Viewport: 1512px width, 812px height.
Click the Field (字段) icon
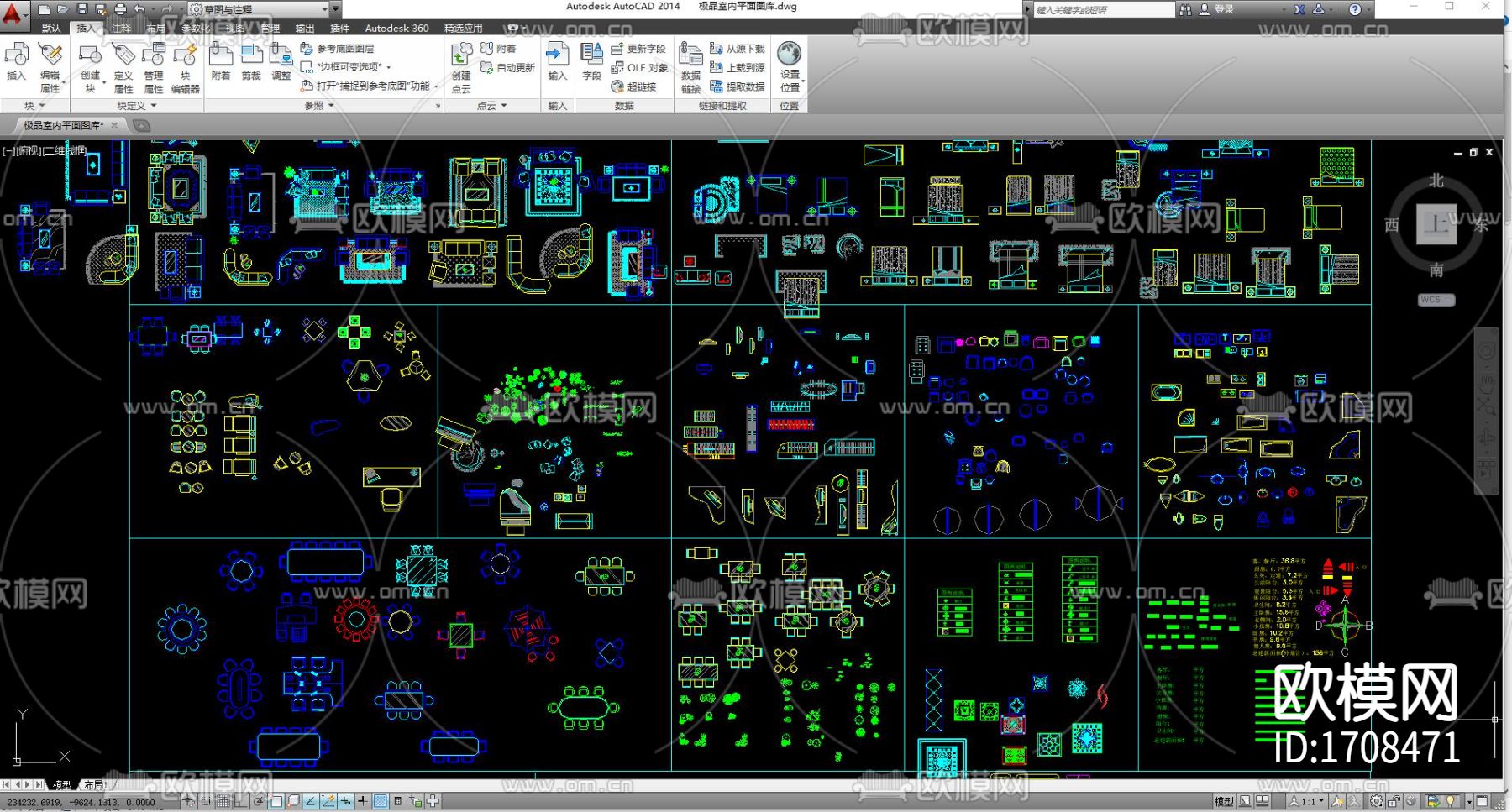tap(591, 62)
